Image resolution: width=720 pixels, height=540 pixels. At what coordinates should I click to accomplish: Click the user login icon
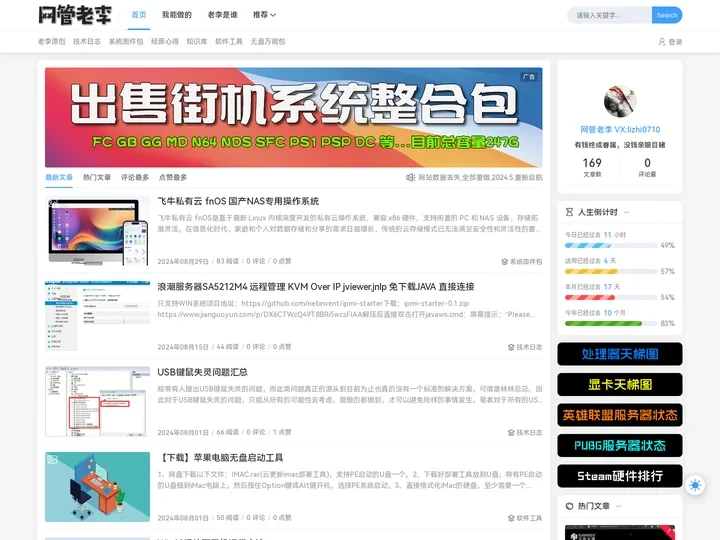coord(662,42)
